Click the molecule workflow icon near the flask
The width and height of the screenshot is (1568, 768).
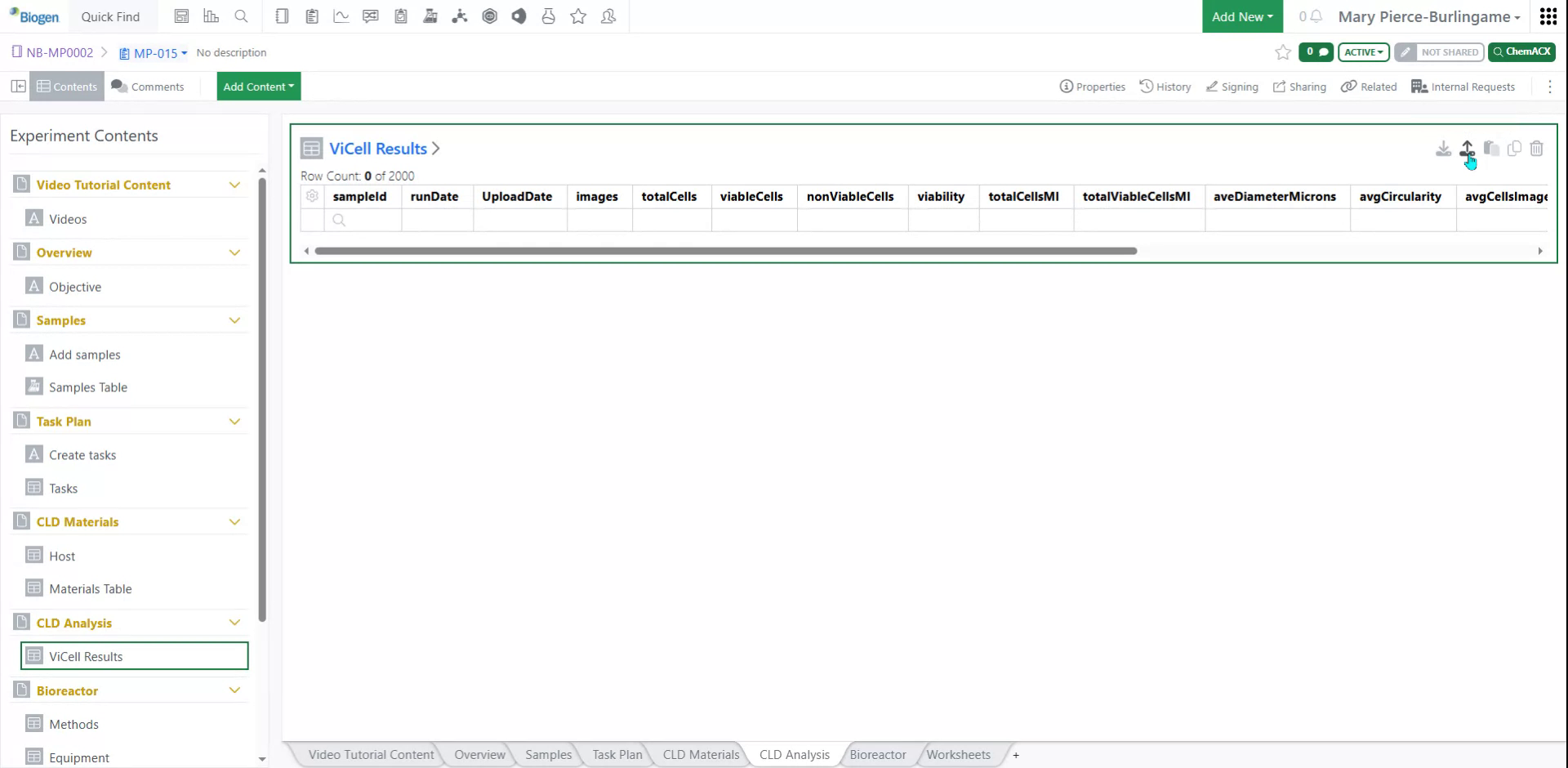[460, 16]
